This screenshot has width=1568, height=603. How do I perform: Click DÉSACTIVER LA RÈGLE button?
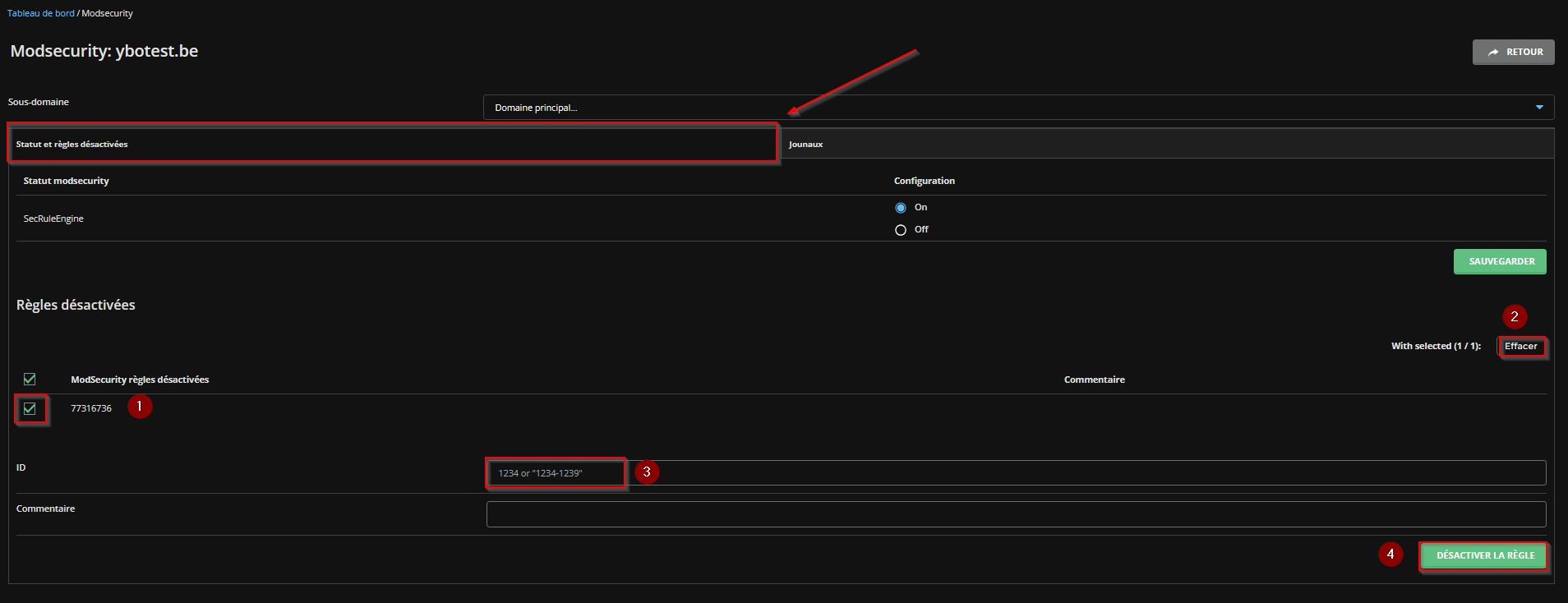1485,555
